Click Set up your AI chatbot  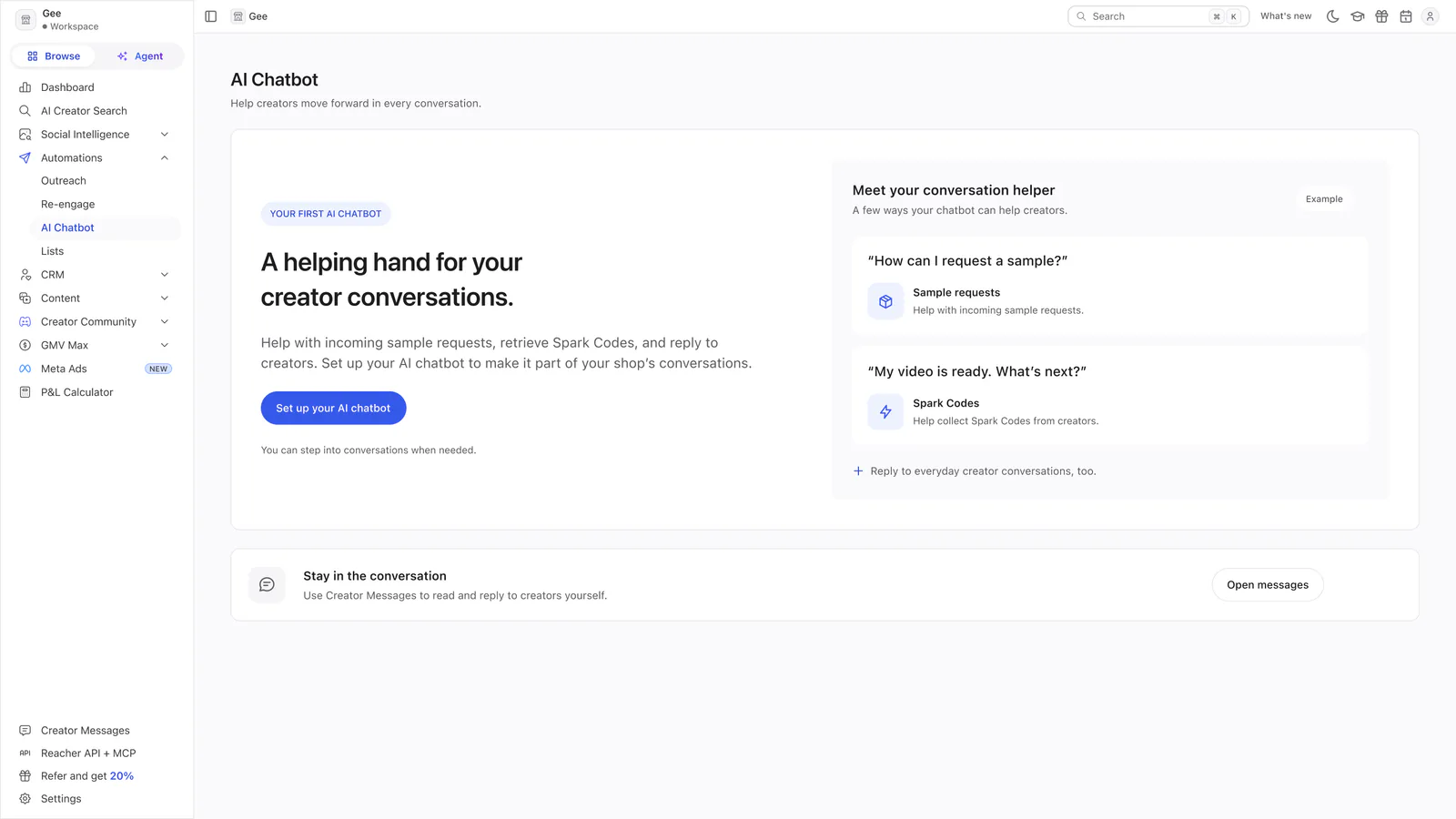(333, 409)
